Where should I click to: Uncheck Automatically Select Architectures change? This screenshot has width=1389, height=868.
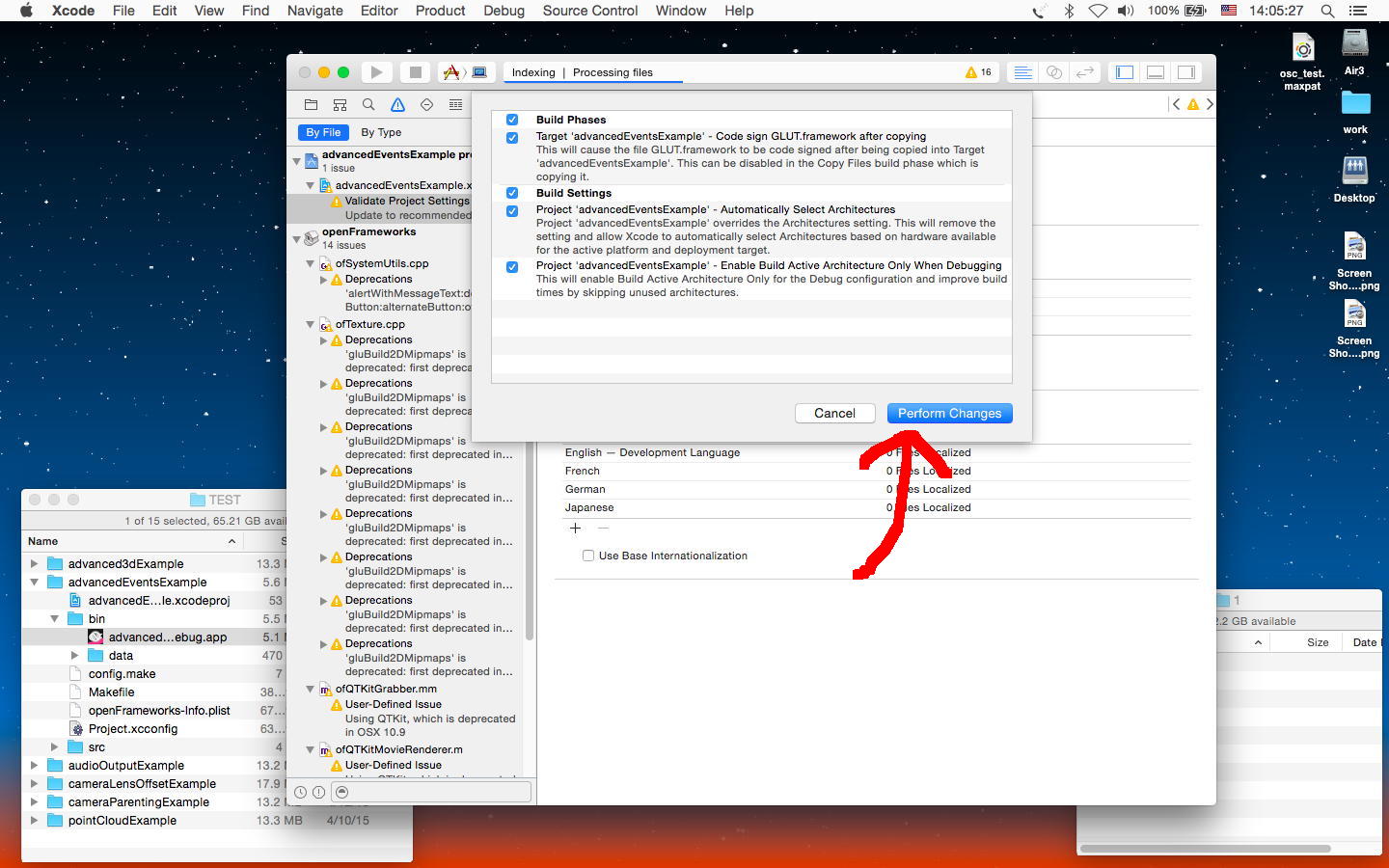[512, 211]
